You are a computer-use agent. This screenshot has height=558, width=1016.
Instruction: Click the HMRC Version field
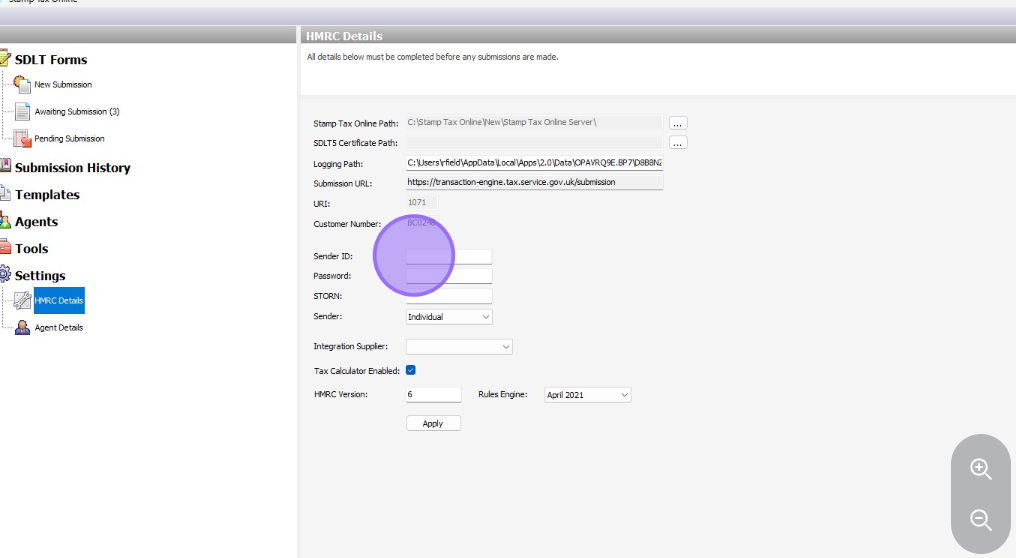pyautogui.click(x=433, y=395)
